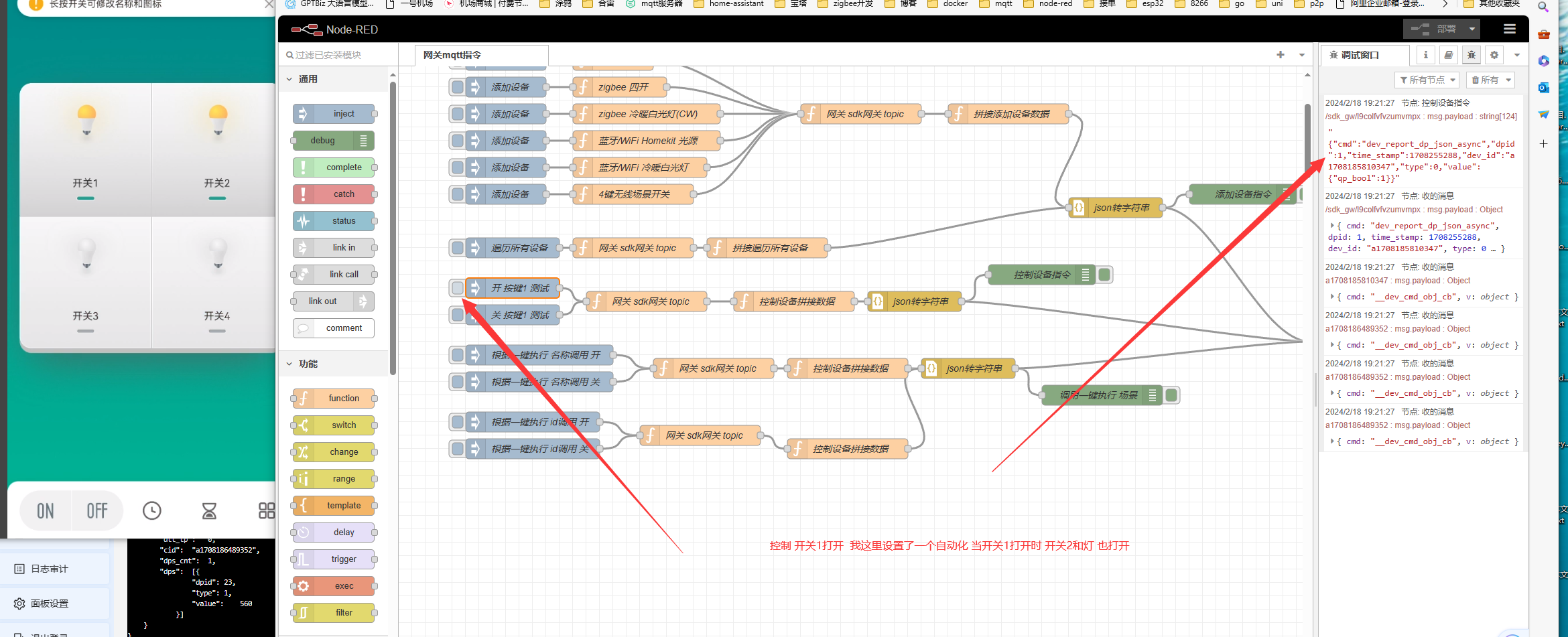Image resolution: width=1568 pixels, height=637 pixels.
Task: Switch to the 网关mqtt指令 flow tab
Action: 481,55
